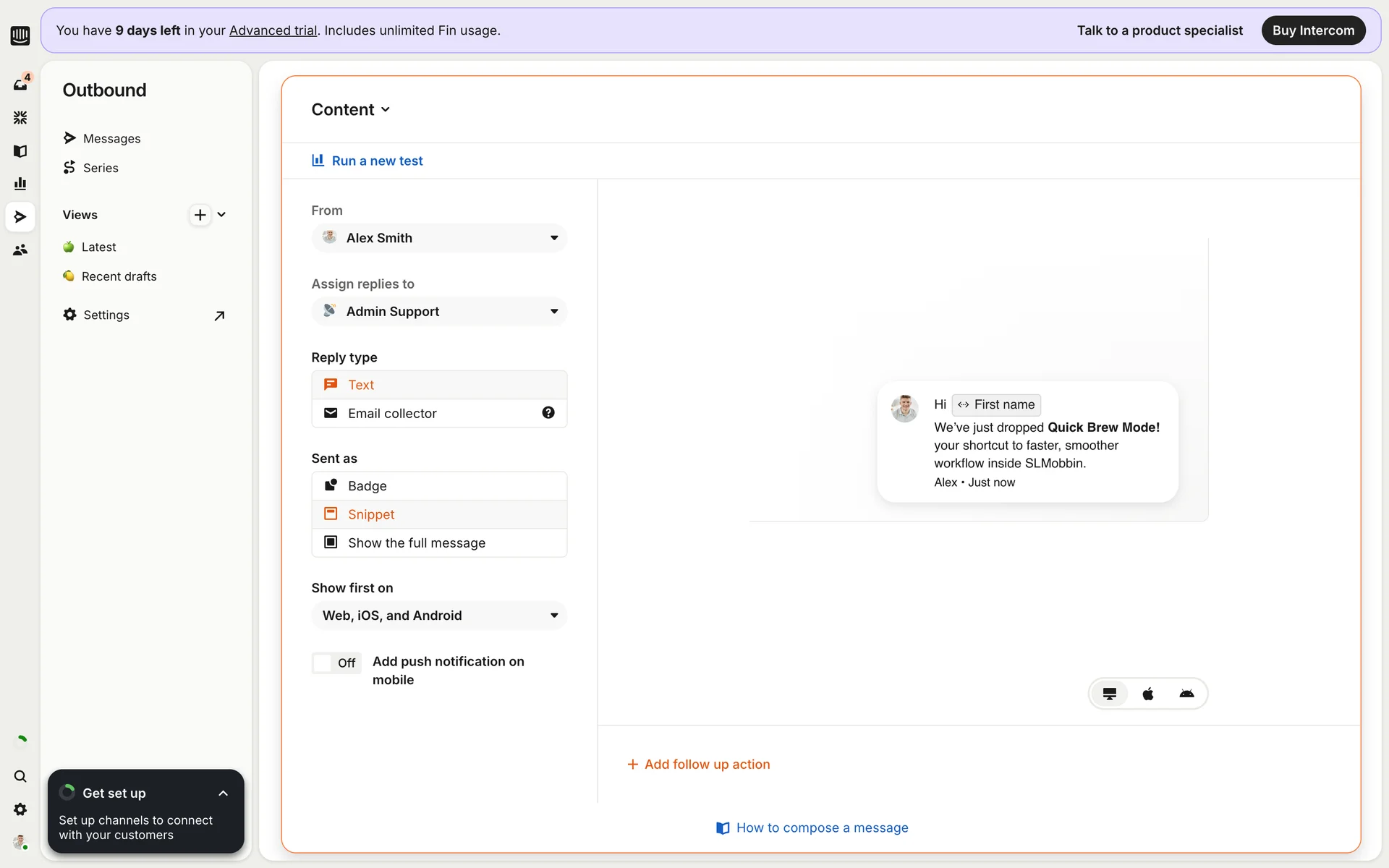Open Assign replies to Admin Support dropdown
Screen dimensions: 1389x868
439,312
